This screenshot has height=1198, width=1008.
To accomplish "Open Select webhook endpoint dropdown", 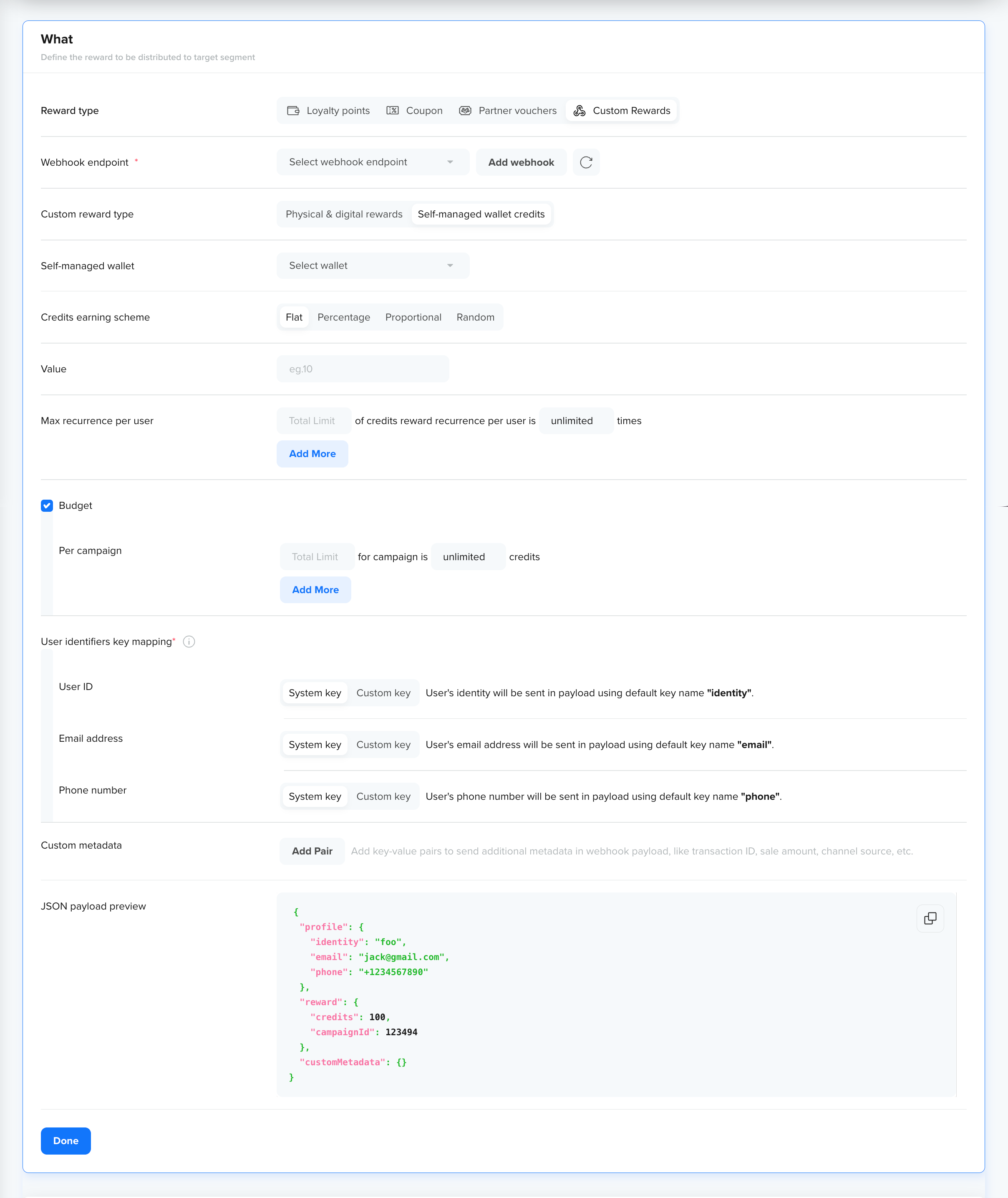I will pyautogui.click(x=372, y=162).
